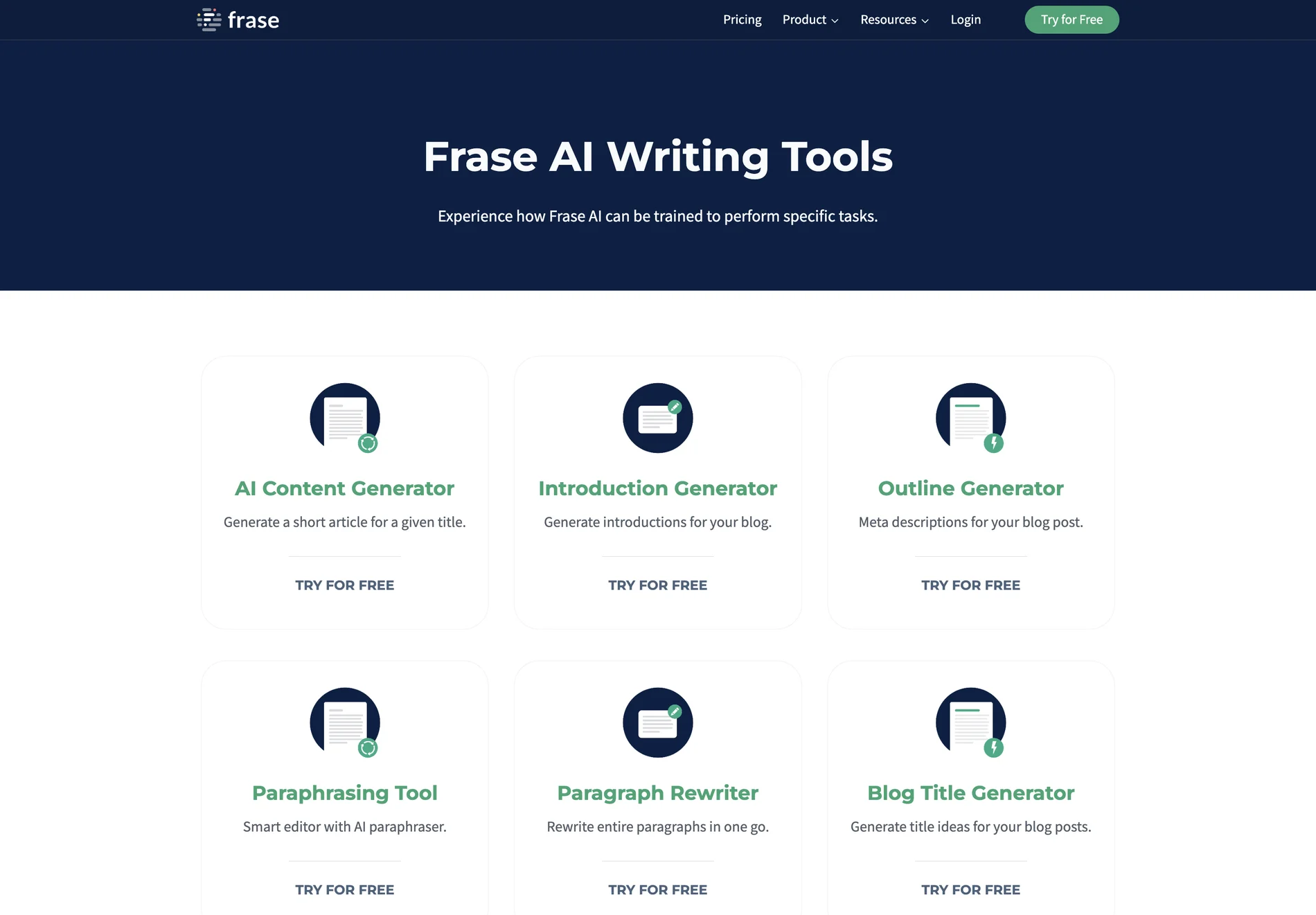The height and width of the screenshot is (915, 1316).
Task: Open the Blog Title Generator heading link
Action: (x=971, y=793)
